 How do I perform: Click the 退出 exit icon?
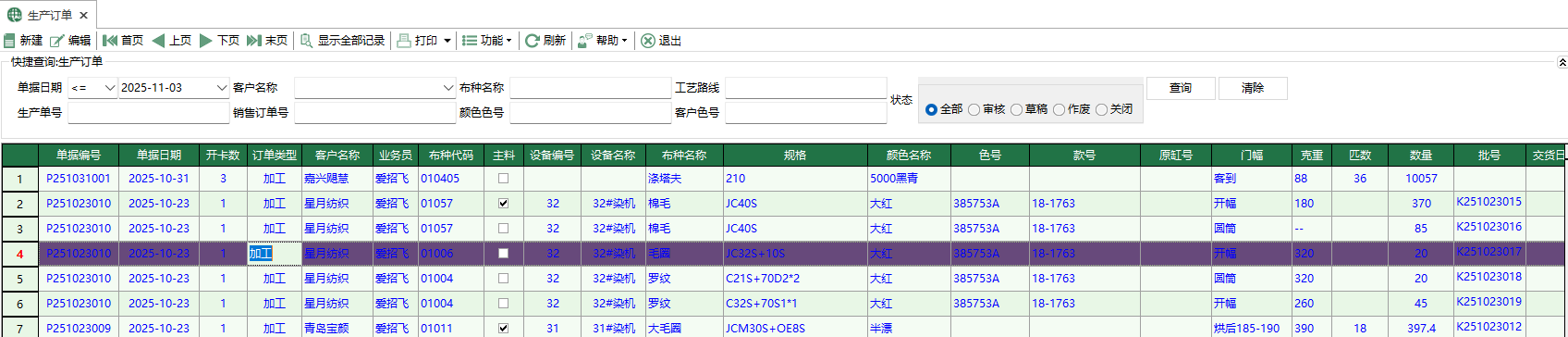pyautogui.click(x=648, y=41)
